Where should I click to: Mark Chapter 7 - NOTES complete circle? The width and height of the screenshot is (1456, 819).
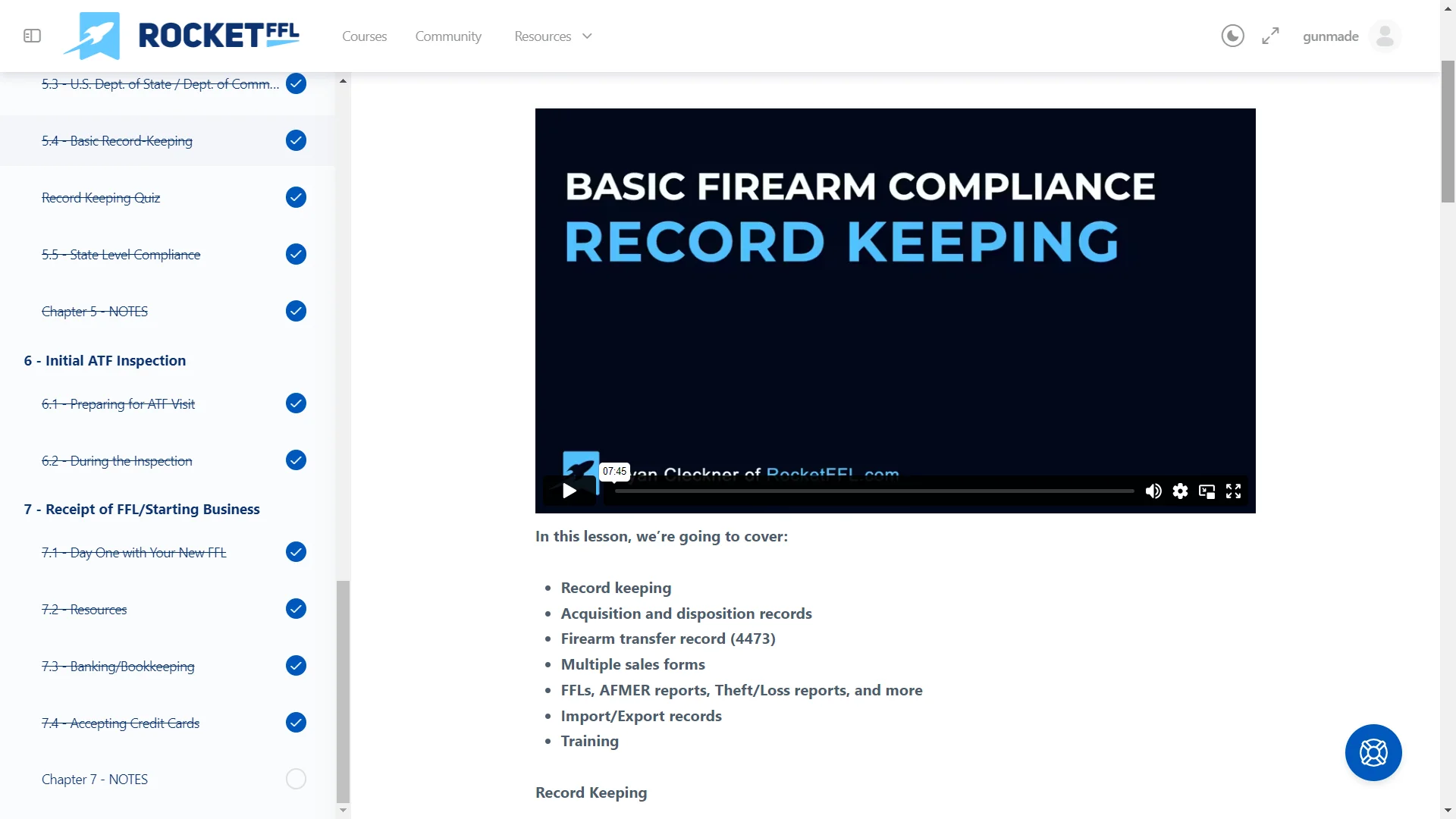point(296,779)
